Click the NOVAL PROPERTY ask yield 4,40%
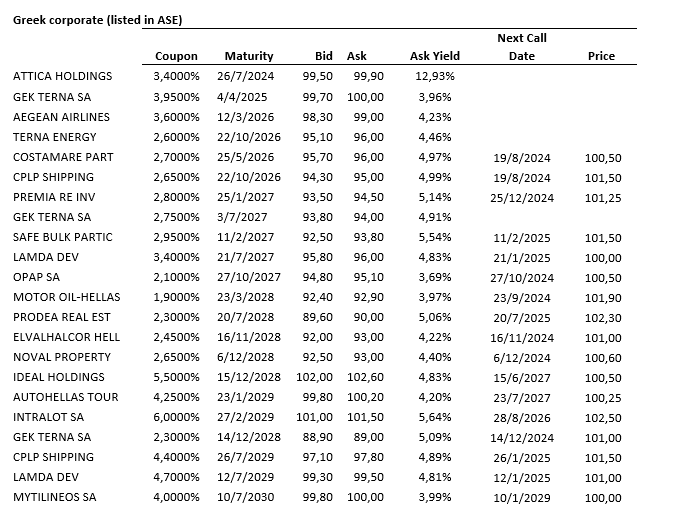The height and width of the screenshot is (526, 685). point(436,357)
